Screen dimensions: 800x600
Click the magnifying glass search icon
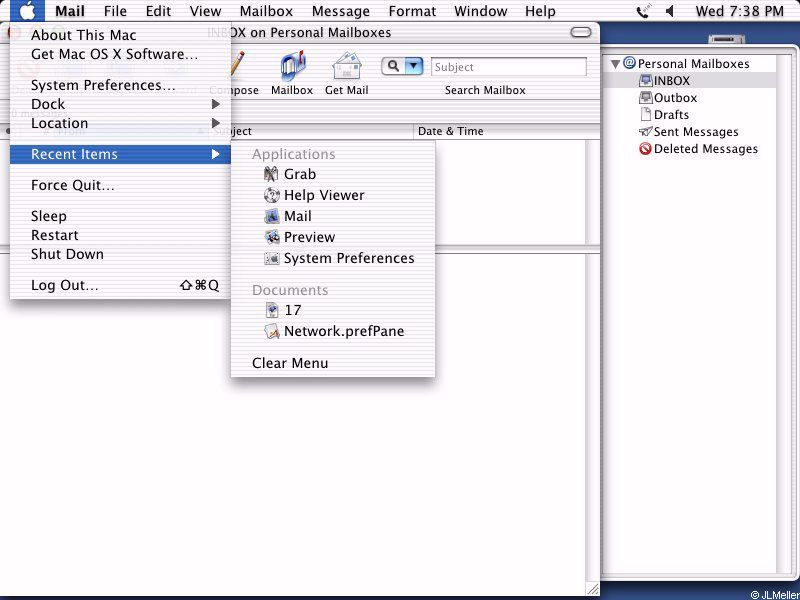[393, 66]
